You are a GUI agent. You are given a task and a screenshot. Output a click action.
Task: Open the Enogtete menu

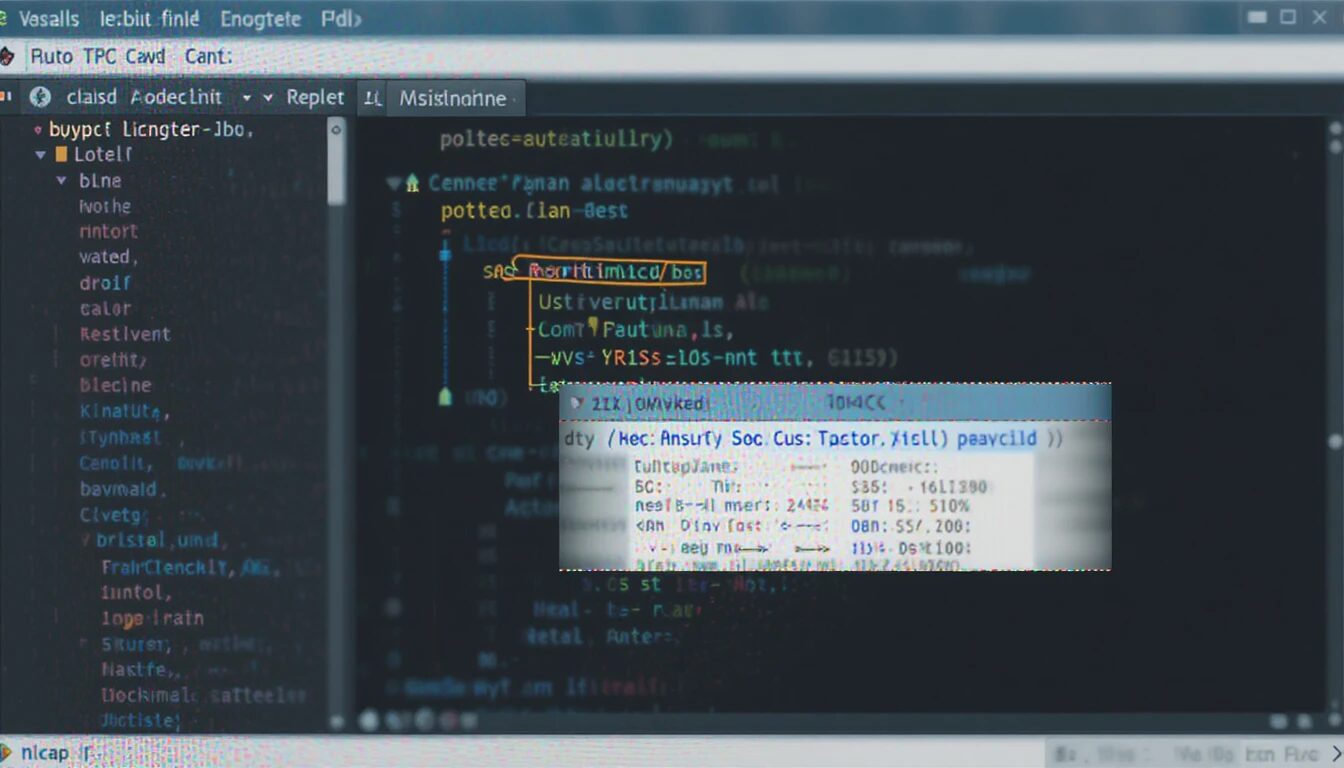[x=262, y=19]
